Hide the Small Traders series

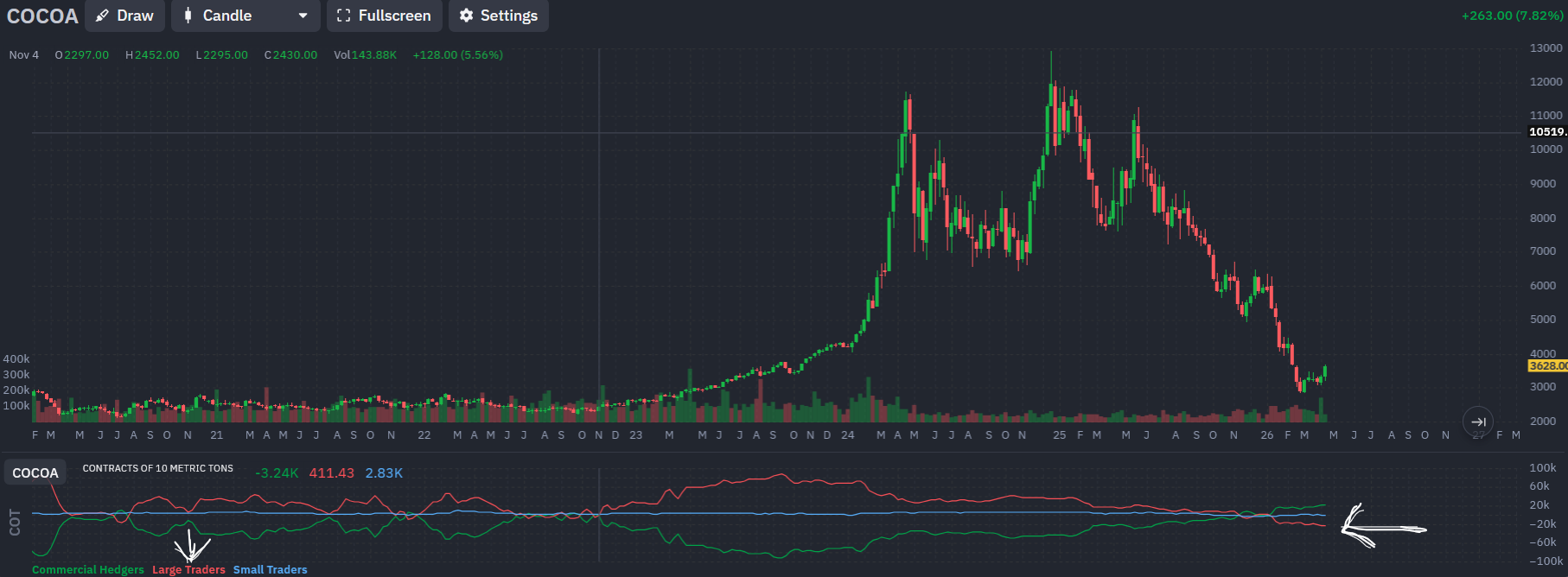[270, 570]
